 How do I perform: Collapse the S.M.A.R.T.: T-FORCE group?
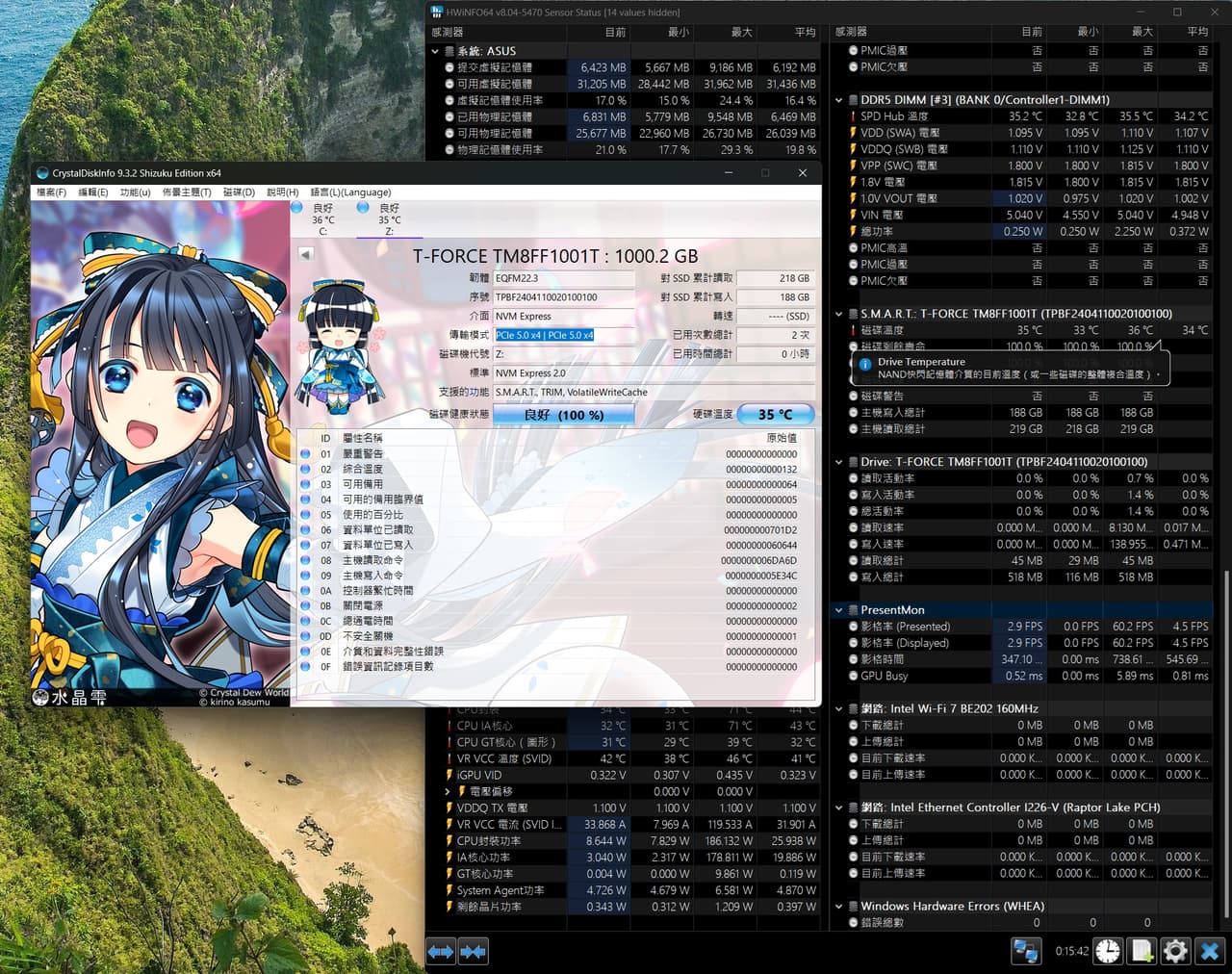click(839, 314)
